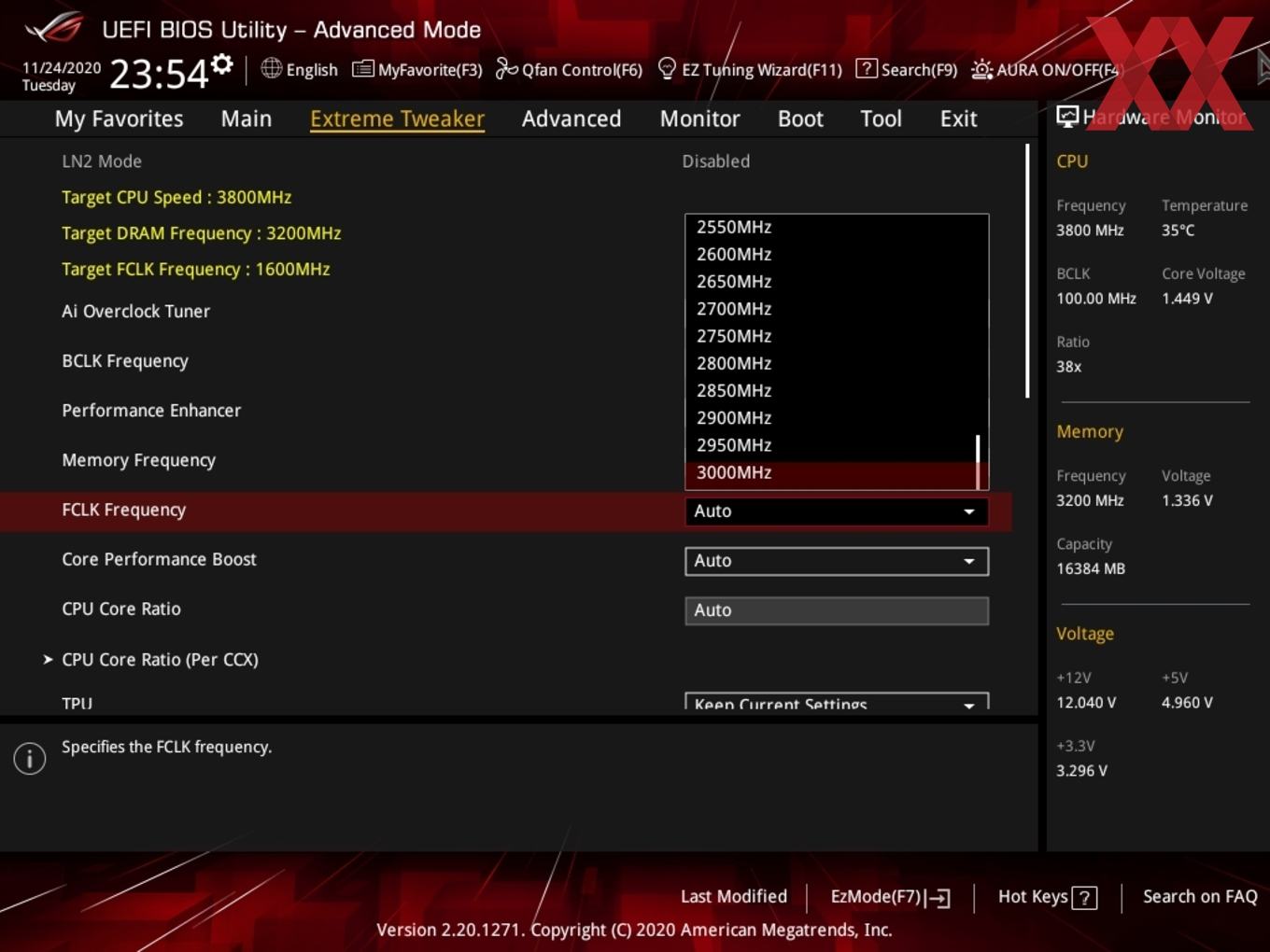Switch to Main tab
This screenshot has width=1270, height=952.
(x=247, y=119)
